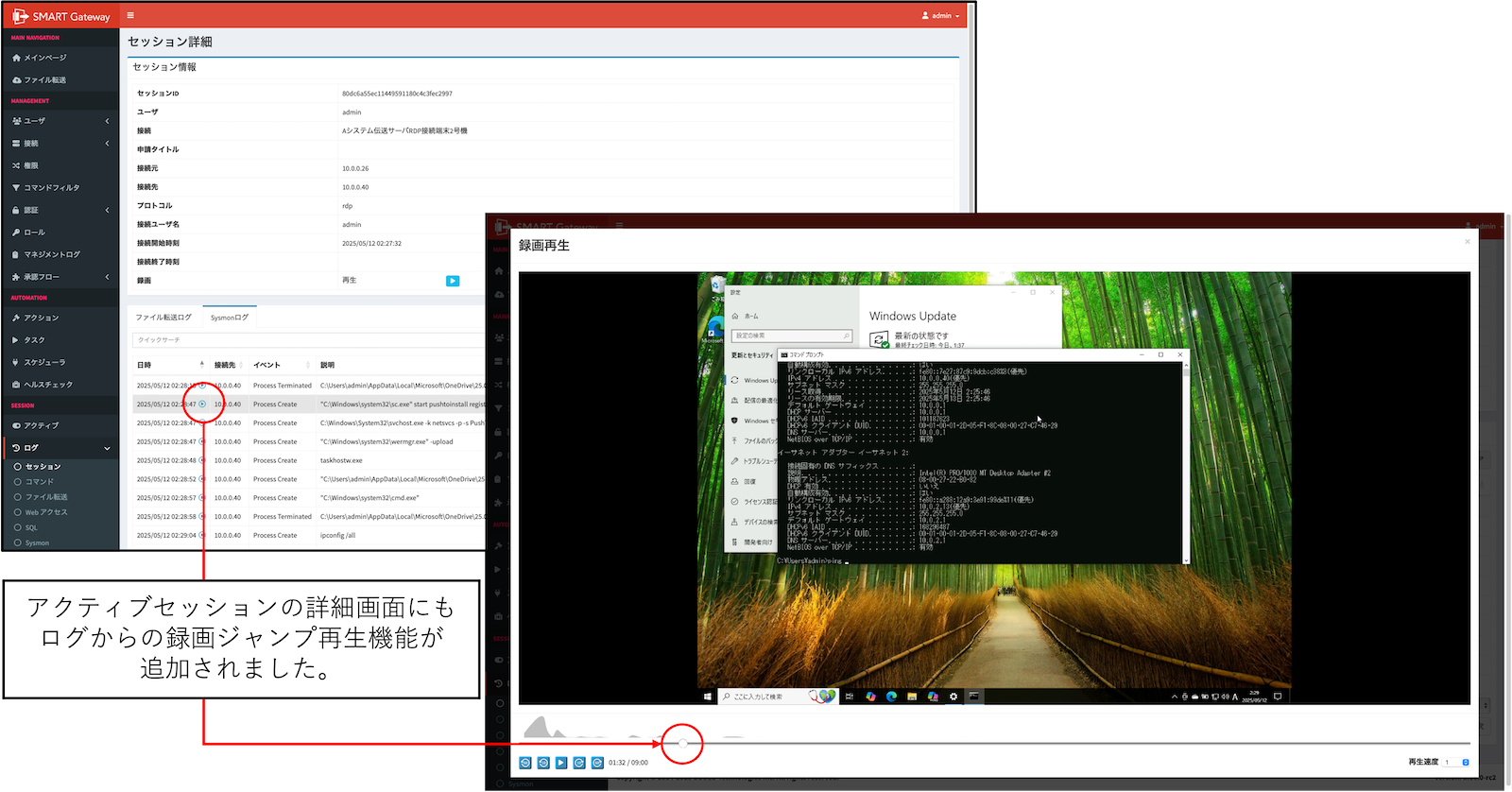Focus the クイックサーチ search field
The height and width of the screenshot is (792, 1512).
308,339
